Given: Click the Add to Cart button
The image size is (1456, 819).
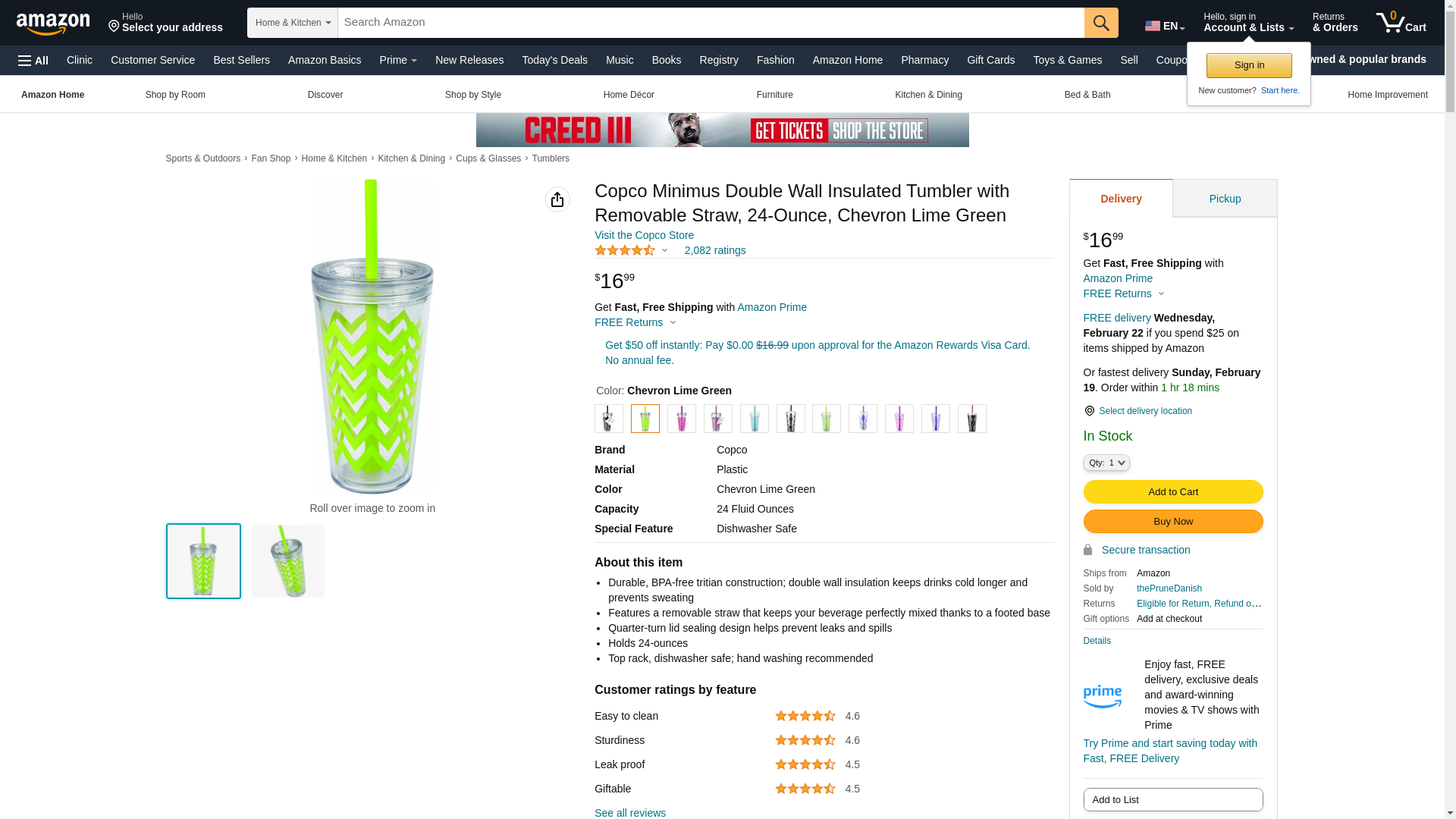Looking at the screenshot, I should tap(1172, 491).
